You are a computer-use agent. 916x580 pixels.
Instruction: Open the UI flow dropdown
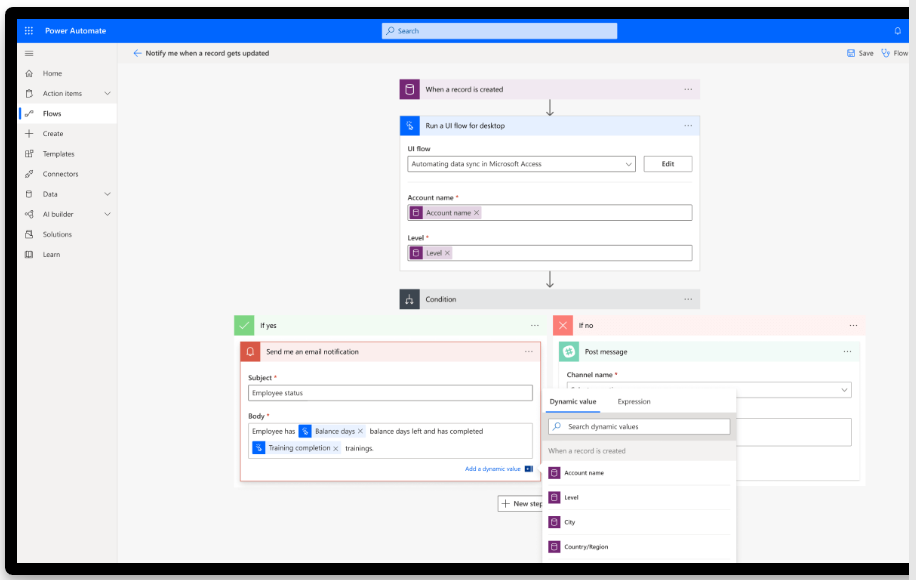[x=521, y=164]
